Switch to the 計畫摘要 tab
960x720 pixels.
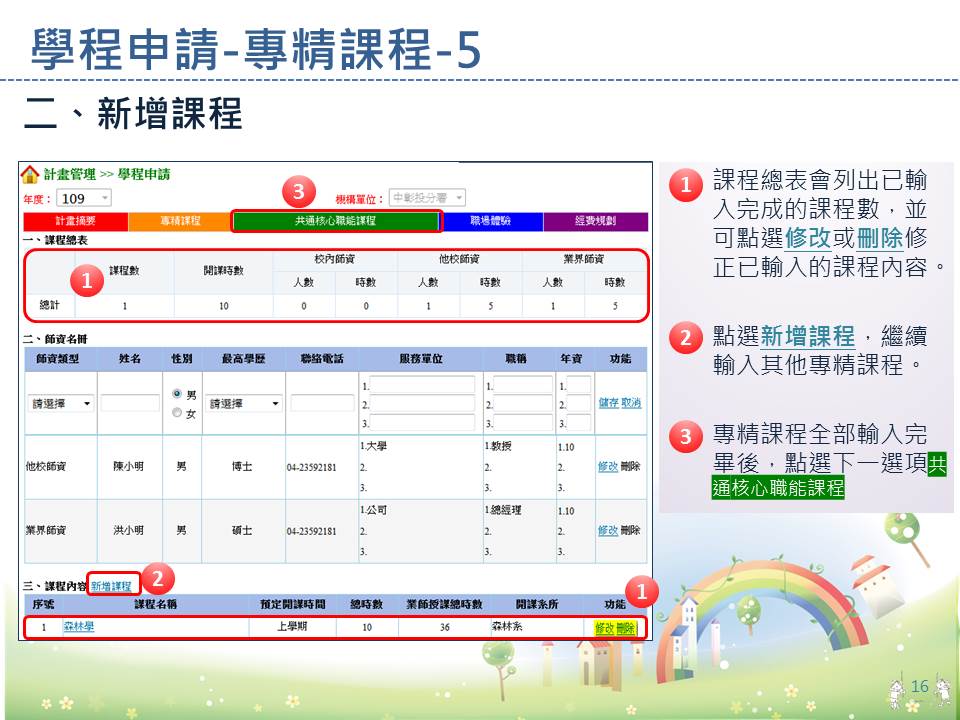(75, 221)
